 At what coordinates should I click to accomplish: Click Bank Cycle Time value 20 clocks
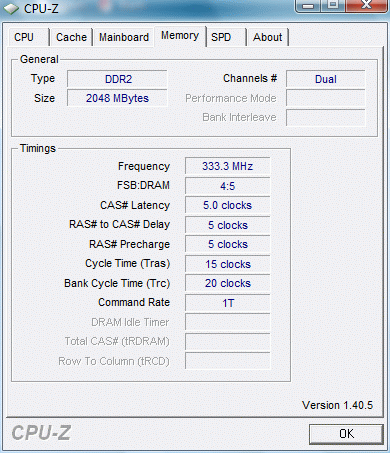pyautogui.click(x=227, y=283)
